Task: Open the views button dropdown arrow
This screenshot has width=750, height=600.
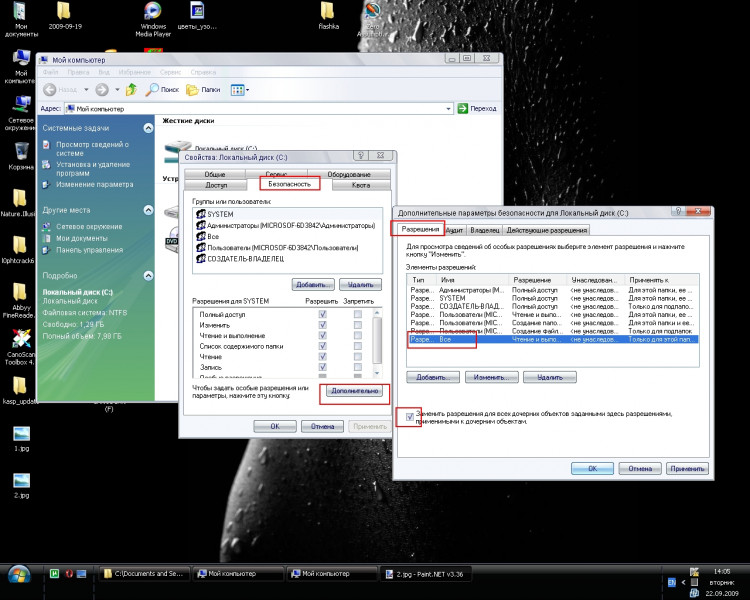Action: 247,90
